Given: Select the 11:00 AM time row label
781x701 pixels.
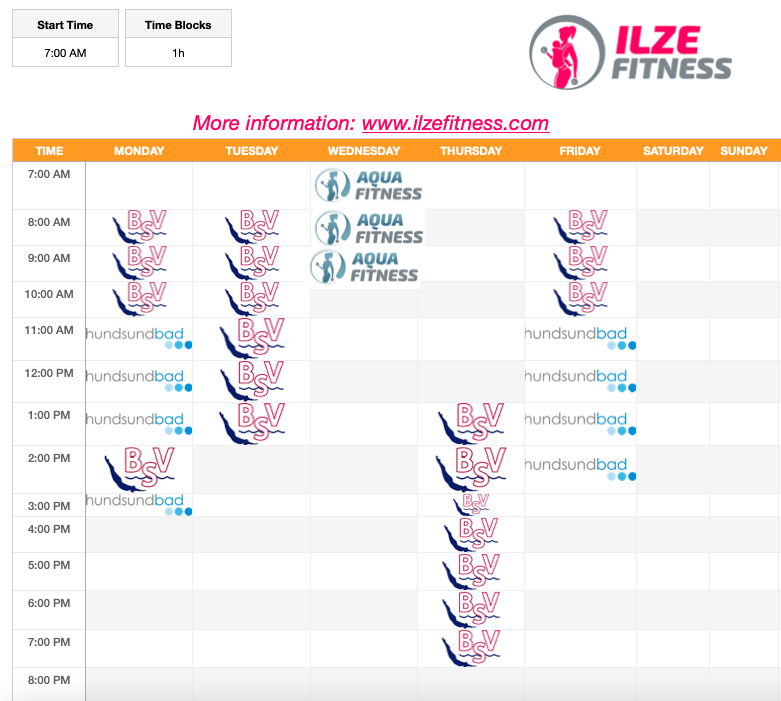Looking at the screenshot, I should coord(49,330).
